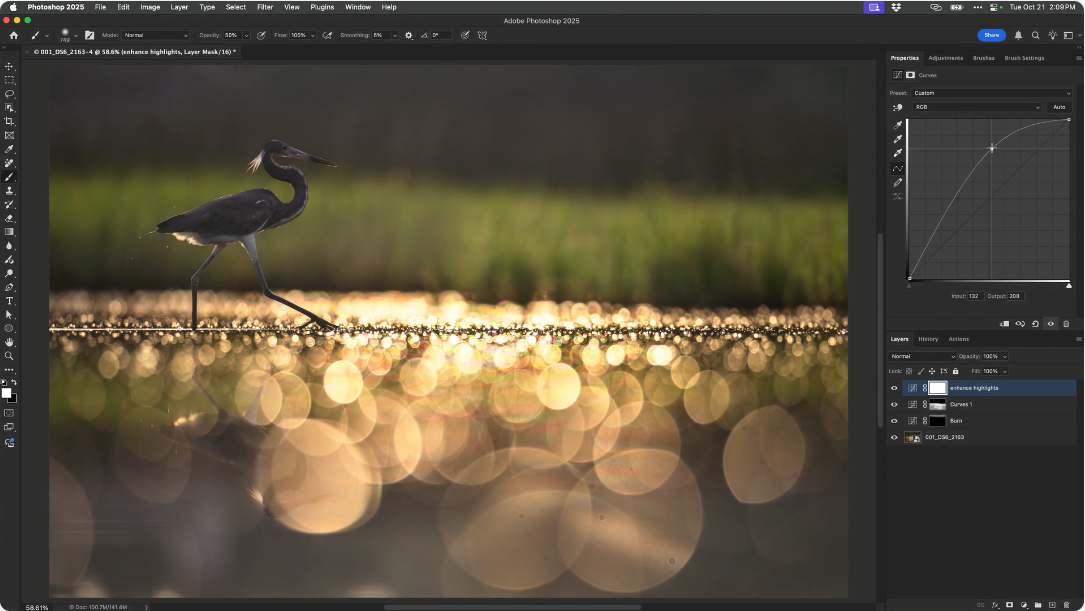Select the Lasso tool

(10, 94)
